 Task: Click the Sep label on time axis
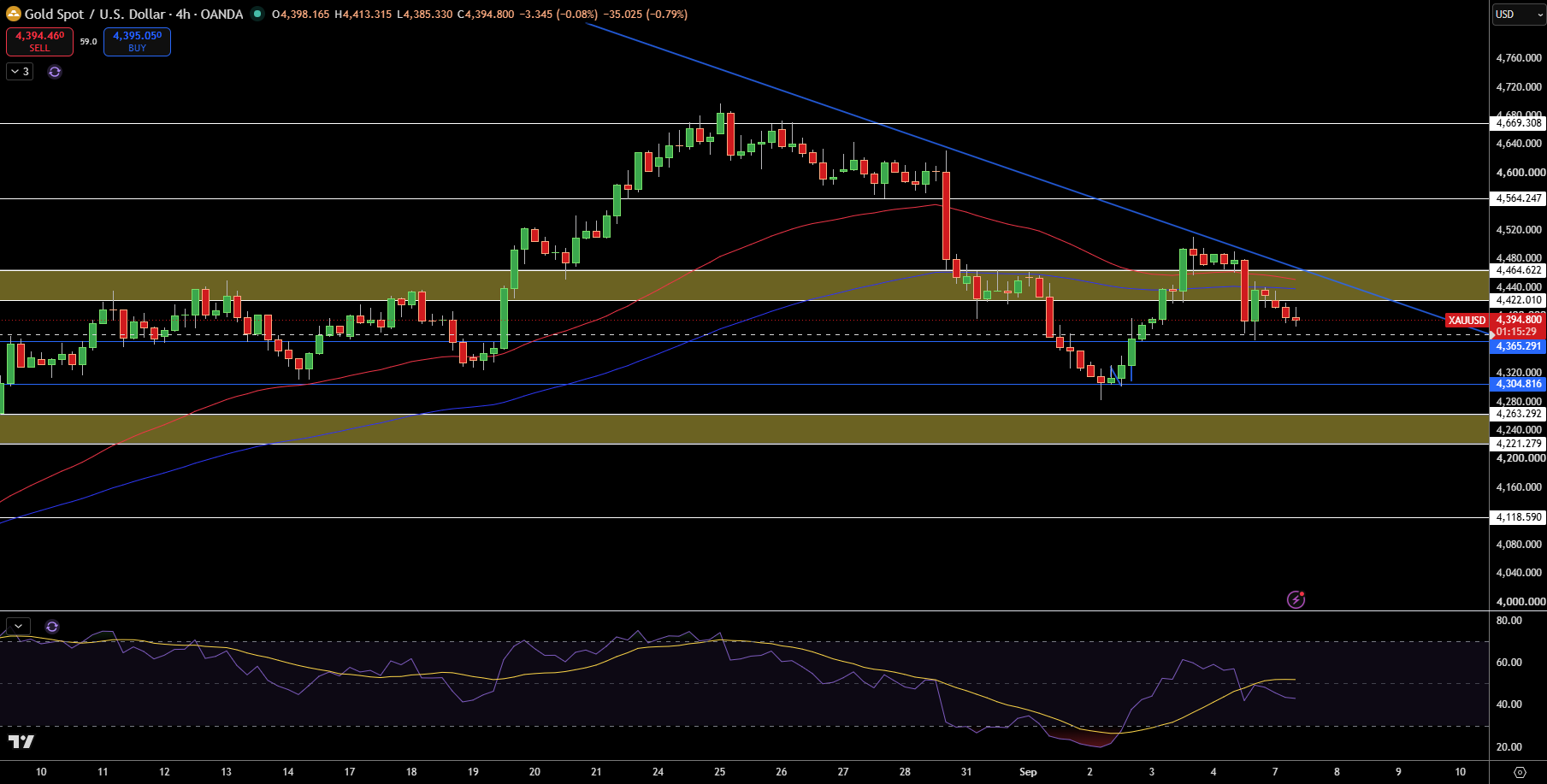tap(1028, 772)
